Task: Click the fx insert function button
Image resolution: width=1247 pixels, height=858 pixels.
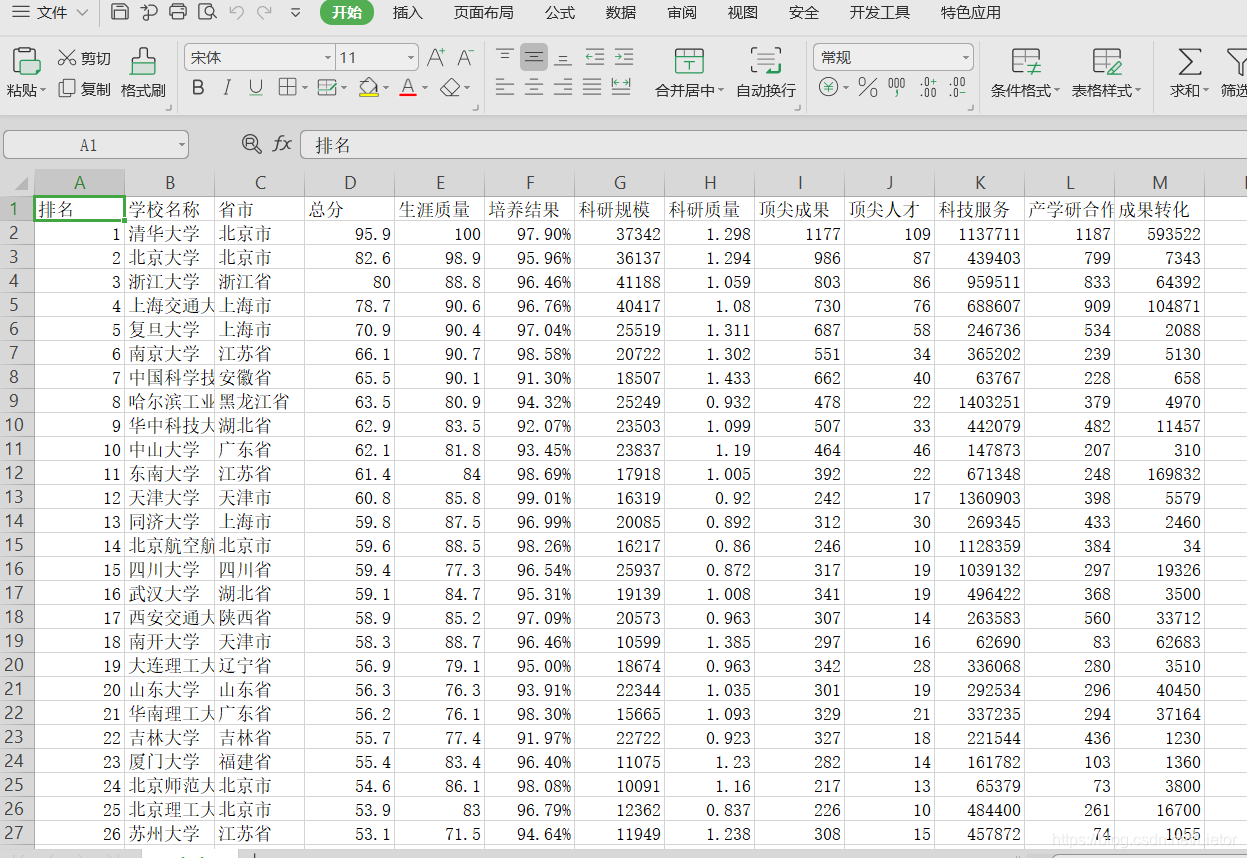Action: 283,144
